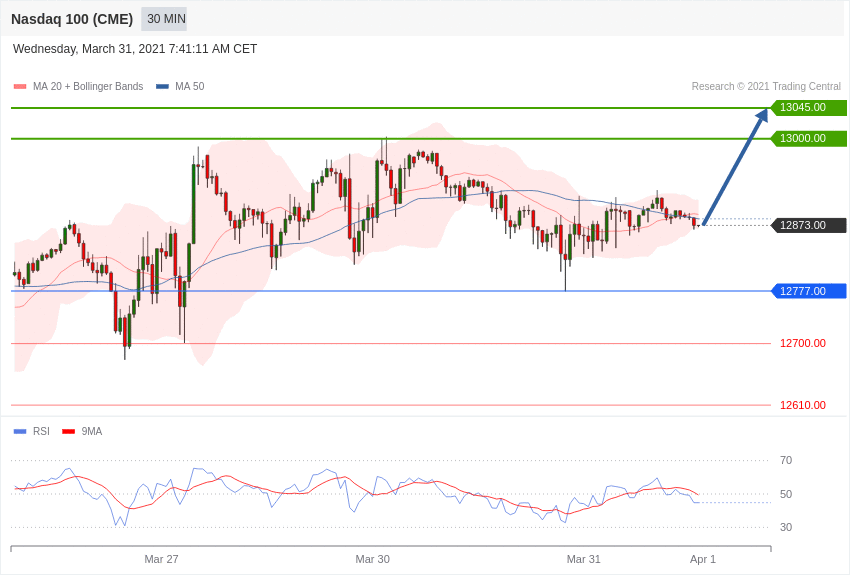Click the Research © 2021 Trading Central credit
Image resolution: width=850 pixels, height=576 pixels.
[766, 87]
